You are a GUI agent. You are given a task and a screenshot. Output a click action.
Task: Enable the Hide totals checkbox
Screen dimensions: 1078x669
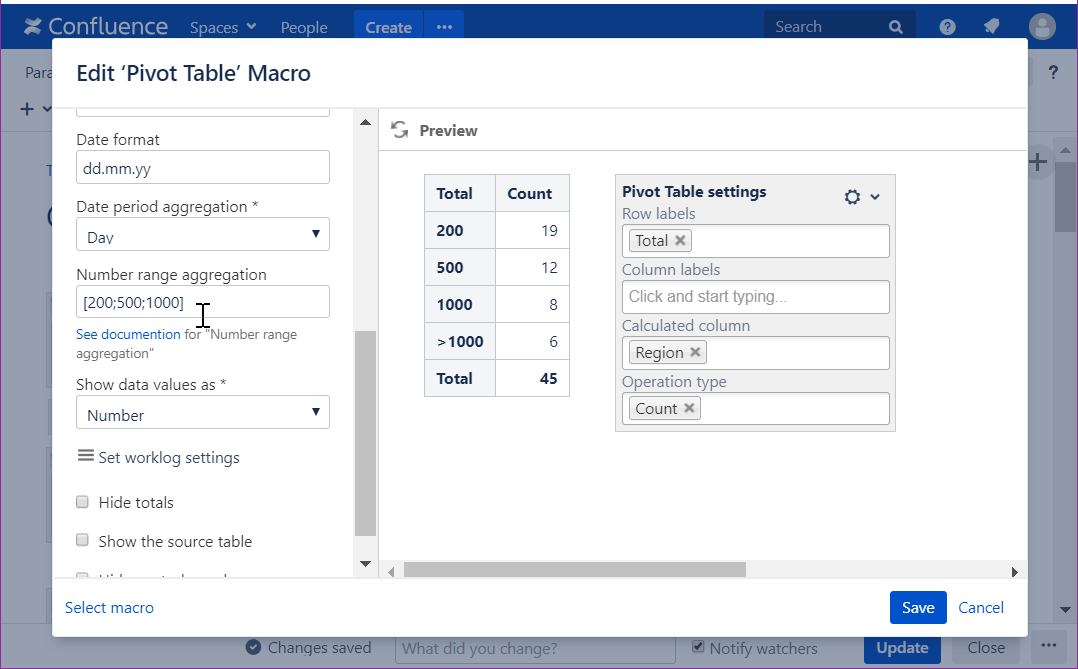click(x=83, y=502)
